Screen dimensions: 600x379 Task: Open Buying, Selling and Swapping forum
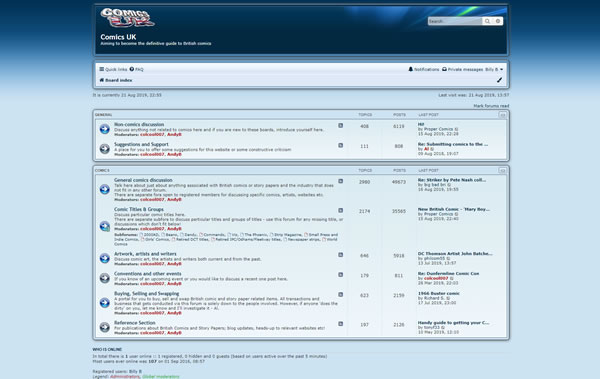147,294
